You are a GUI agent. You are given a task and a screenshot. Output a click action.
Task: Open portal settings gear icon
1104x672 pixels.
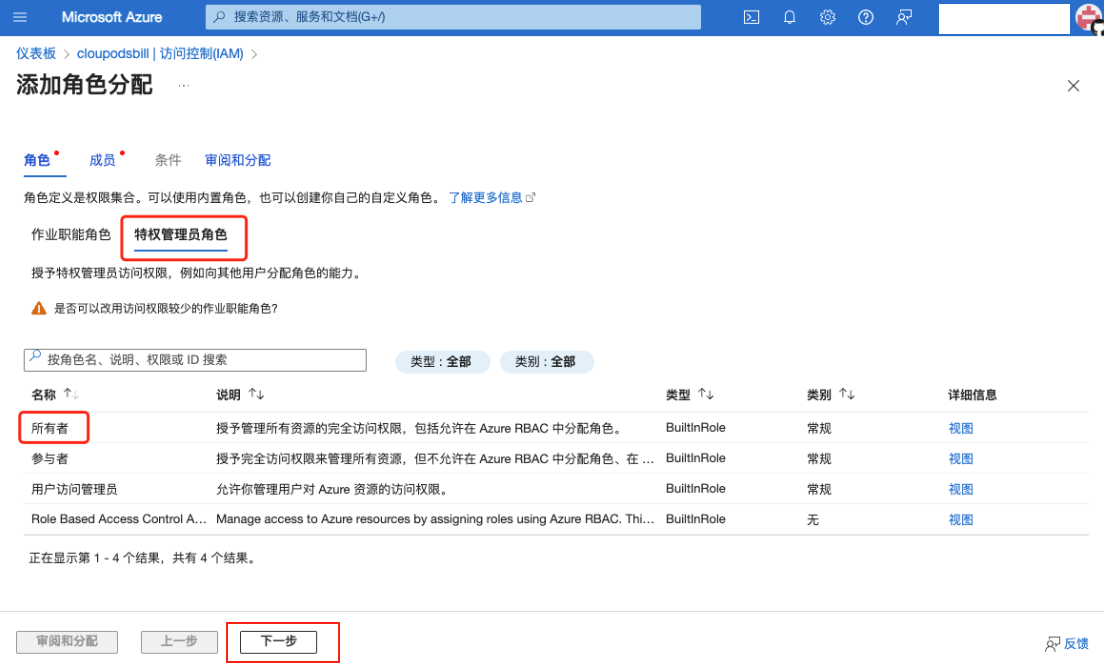pos(827,17)
